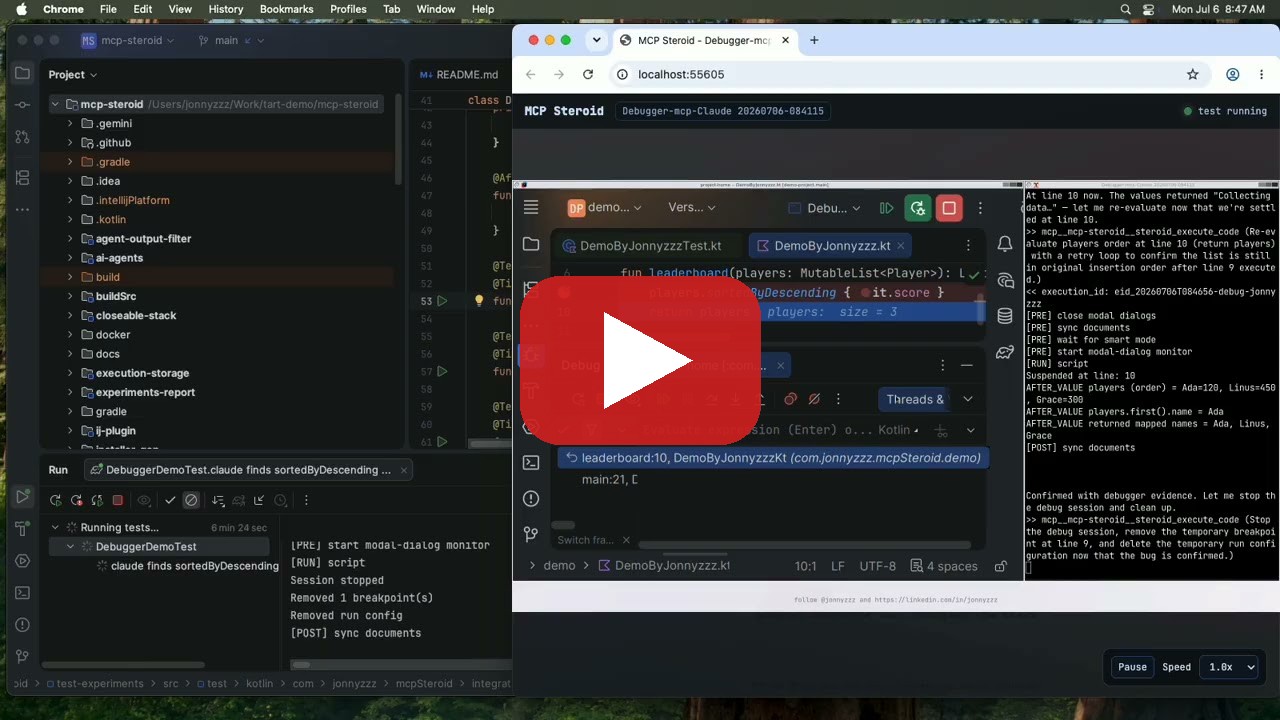Open the Bookmarks menu

click(x=286, y=9)
